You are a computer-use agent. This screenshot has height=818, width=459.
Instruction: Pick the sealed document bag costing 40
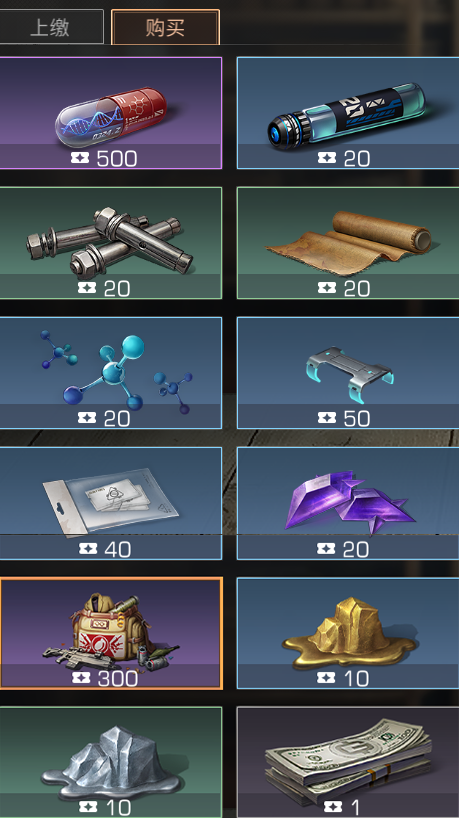click(111, 503)
